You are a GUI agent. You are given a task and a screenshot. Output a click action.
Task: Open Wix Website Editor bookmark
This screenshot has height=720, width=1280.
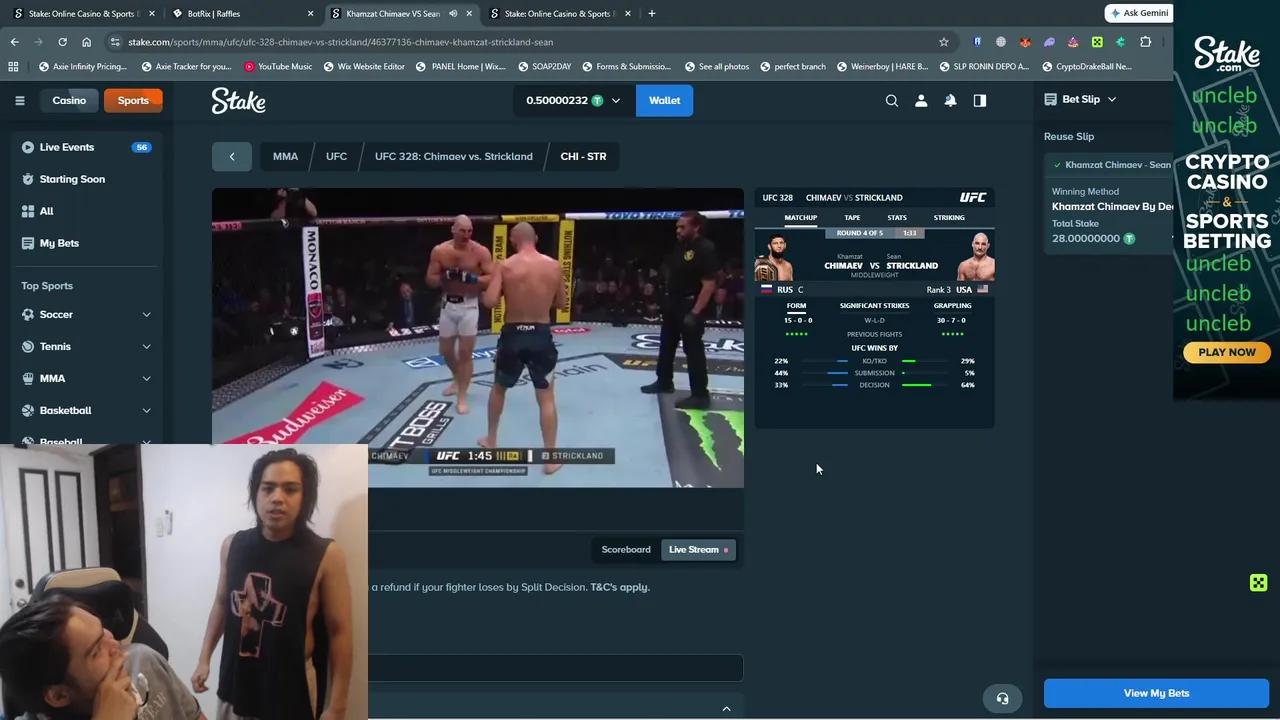[363, 66]
